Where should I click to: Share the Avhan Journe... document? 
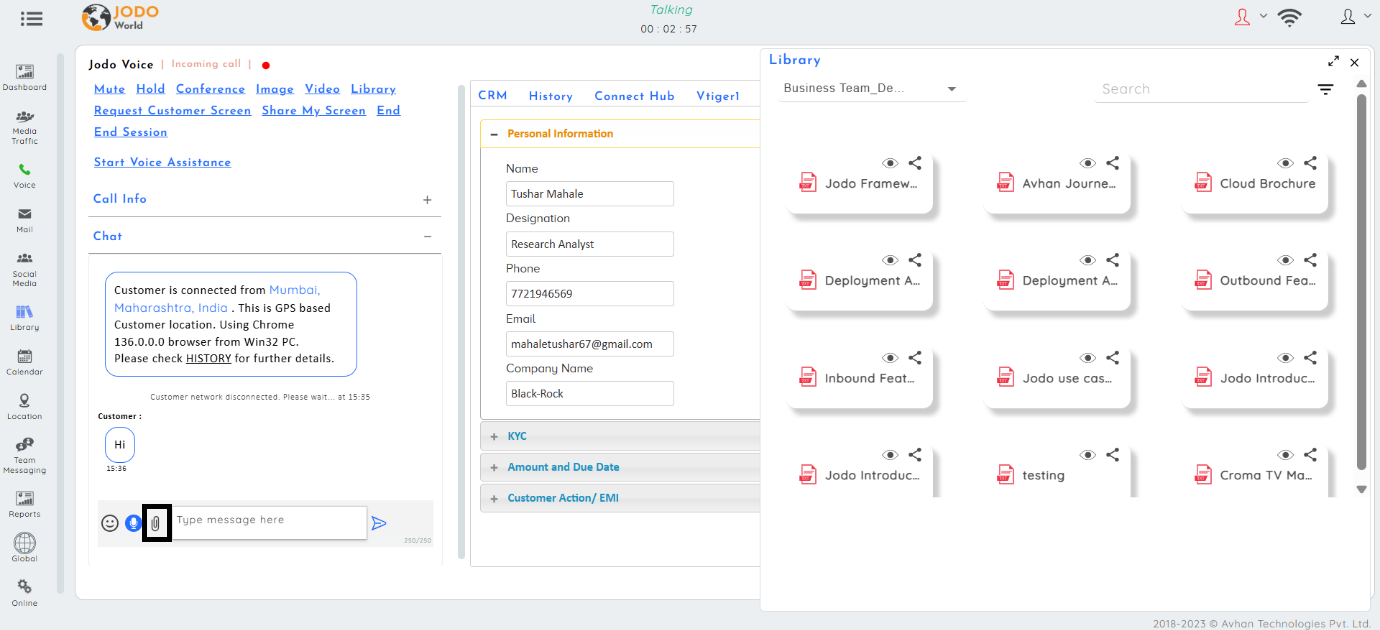(1112, 162)
